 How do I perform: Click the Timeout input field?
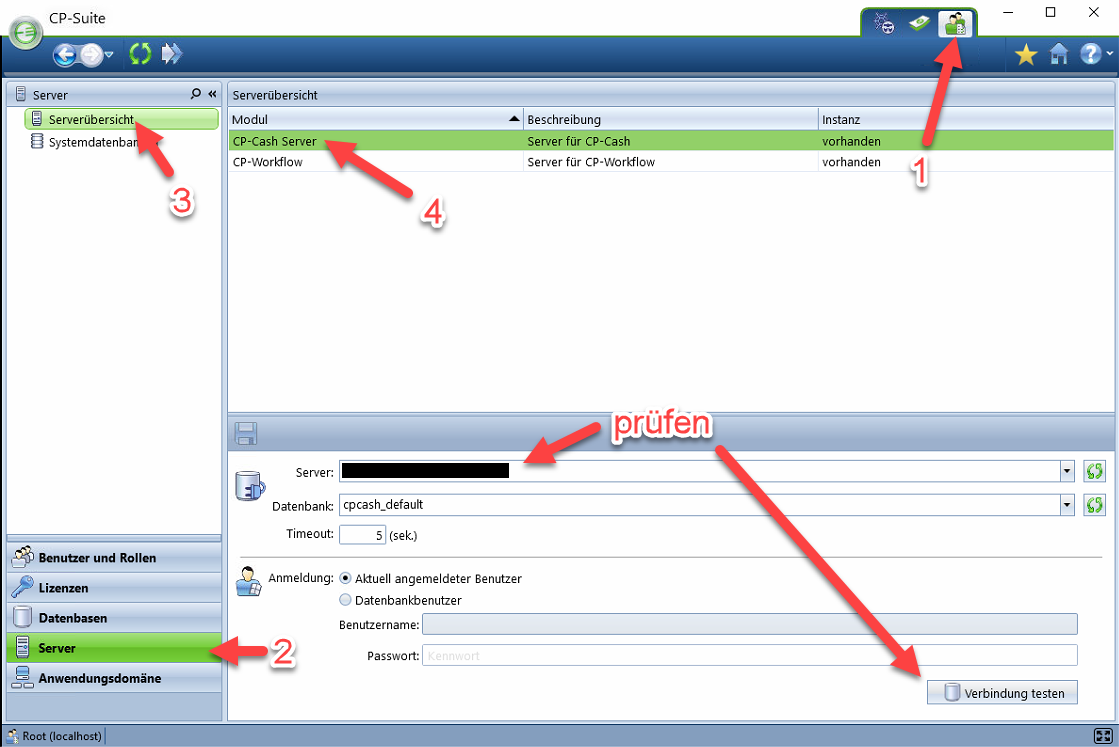361,535
